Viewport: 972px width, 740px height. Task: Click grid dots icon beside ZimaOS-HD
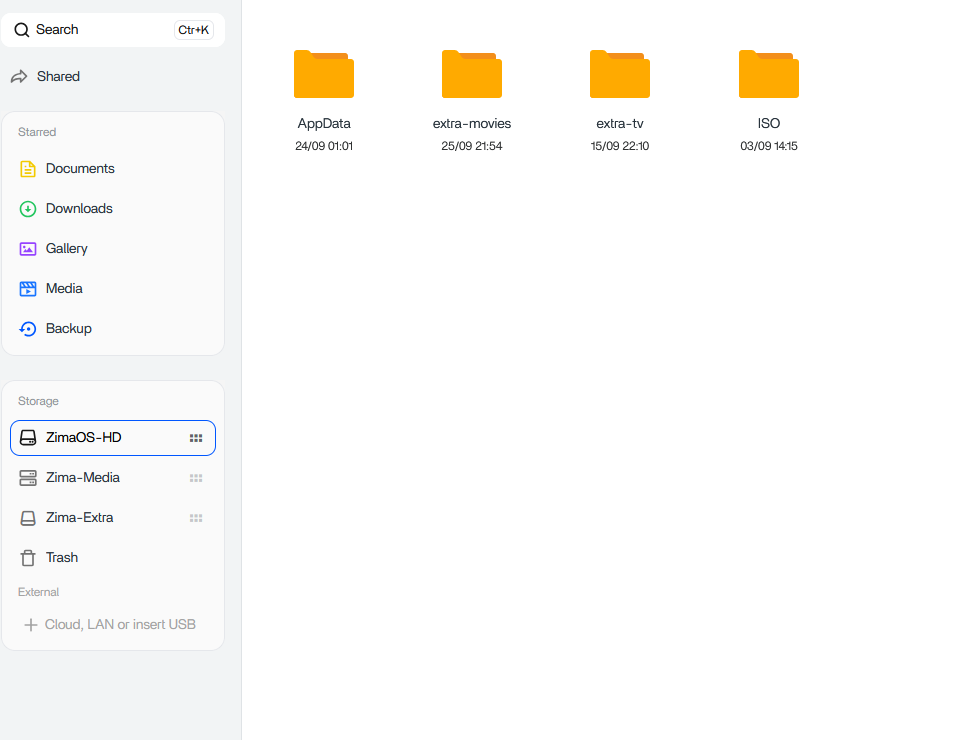[196, 438]
